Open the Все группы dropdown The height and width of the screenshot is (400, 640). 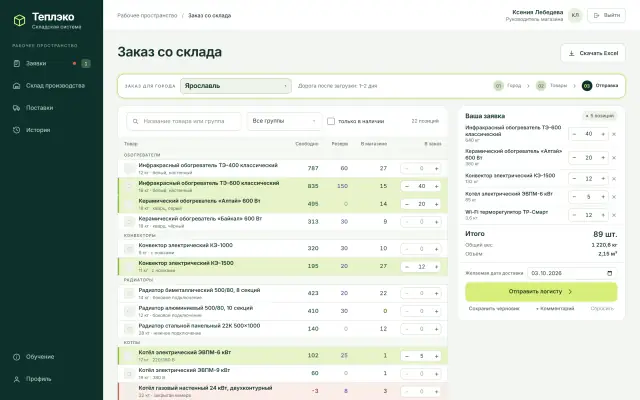tap(284, 121)
